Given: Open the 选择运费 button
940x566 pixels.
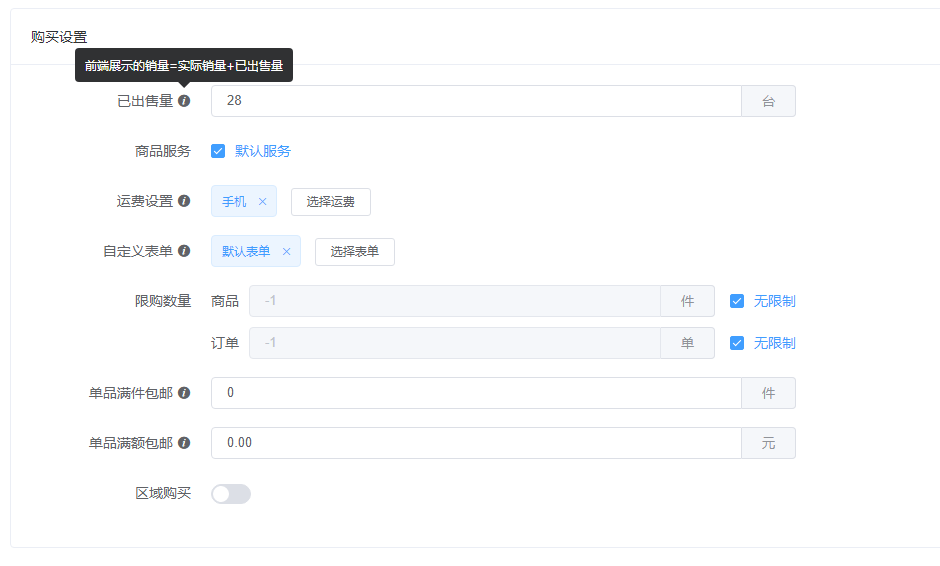Looking at the screenshot, I should pyautogui.click(x=331, y=201).
